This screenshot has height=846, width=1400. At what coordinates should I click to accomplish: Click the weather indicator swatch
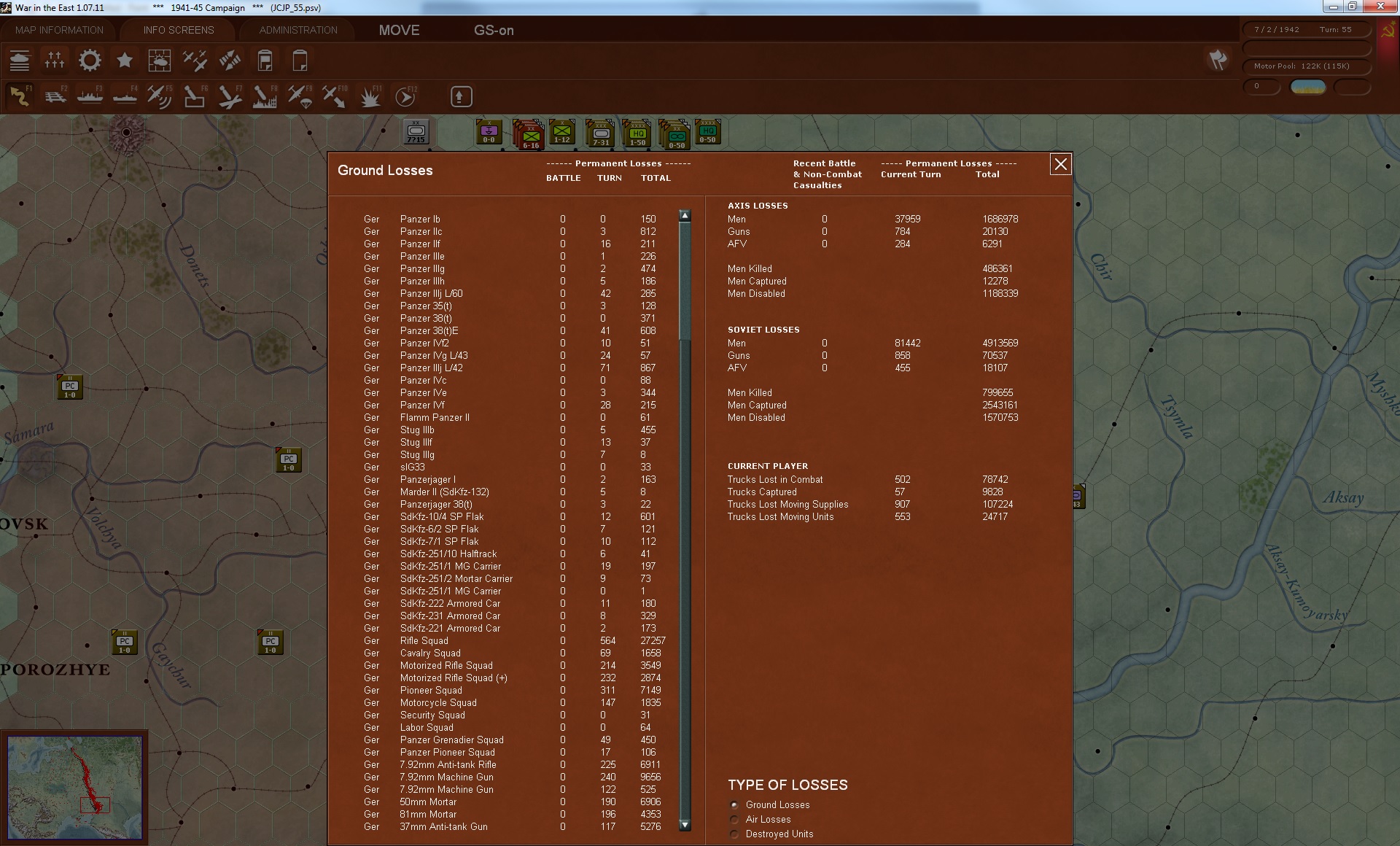point(1308,87)
